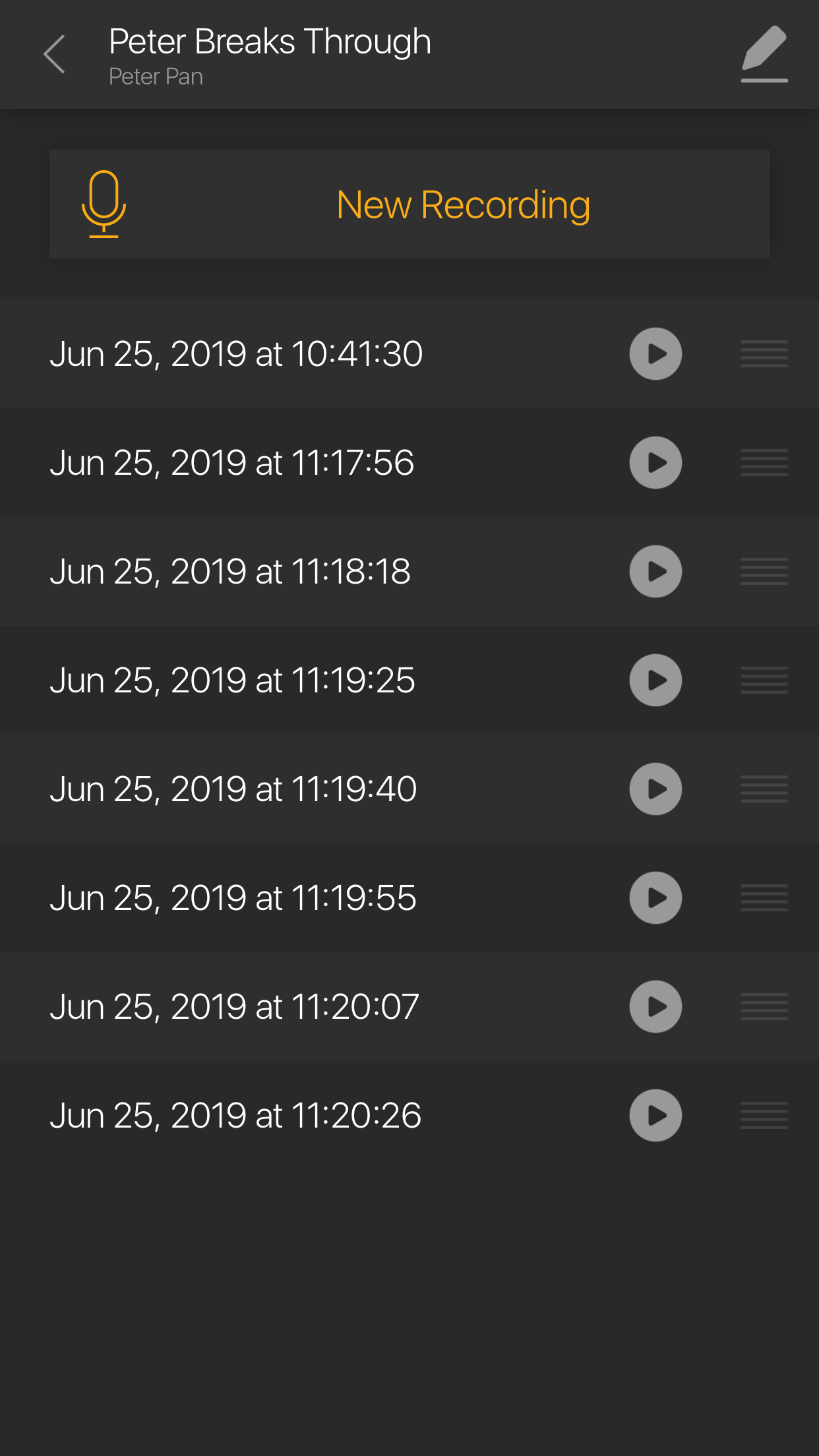Play the 11:19:55 recording
This screenshot has height=1456, width=819.
coord(655,898)
